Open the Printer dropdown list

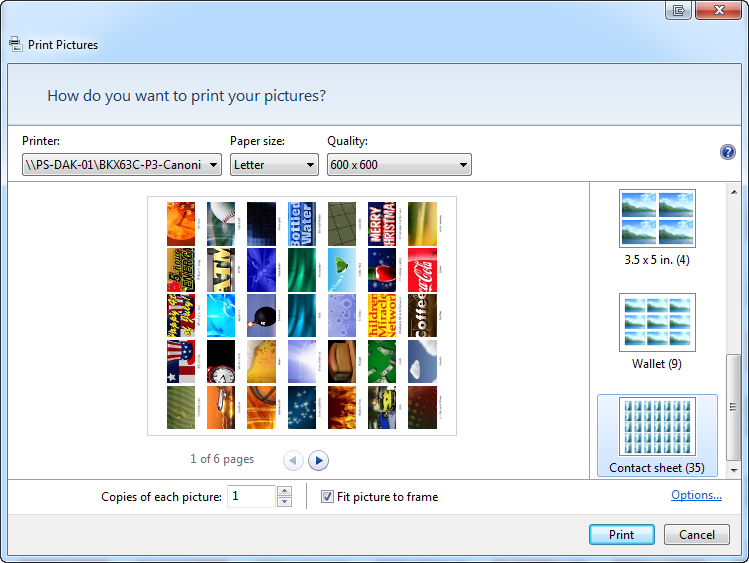[x=122, y=165]
